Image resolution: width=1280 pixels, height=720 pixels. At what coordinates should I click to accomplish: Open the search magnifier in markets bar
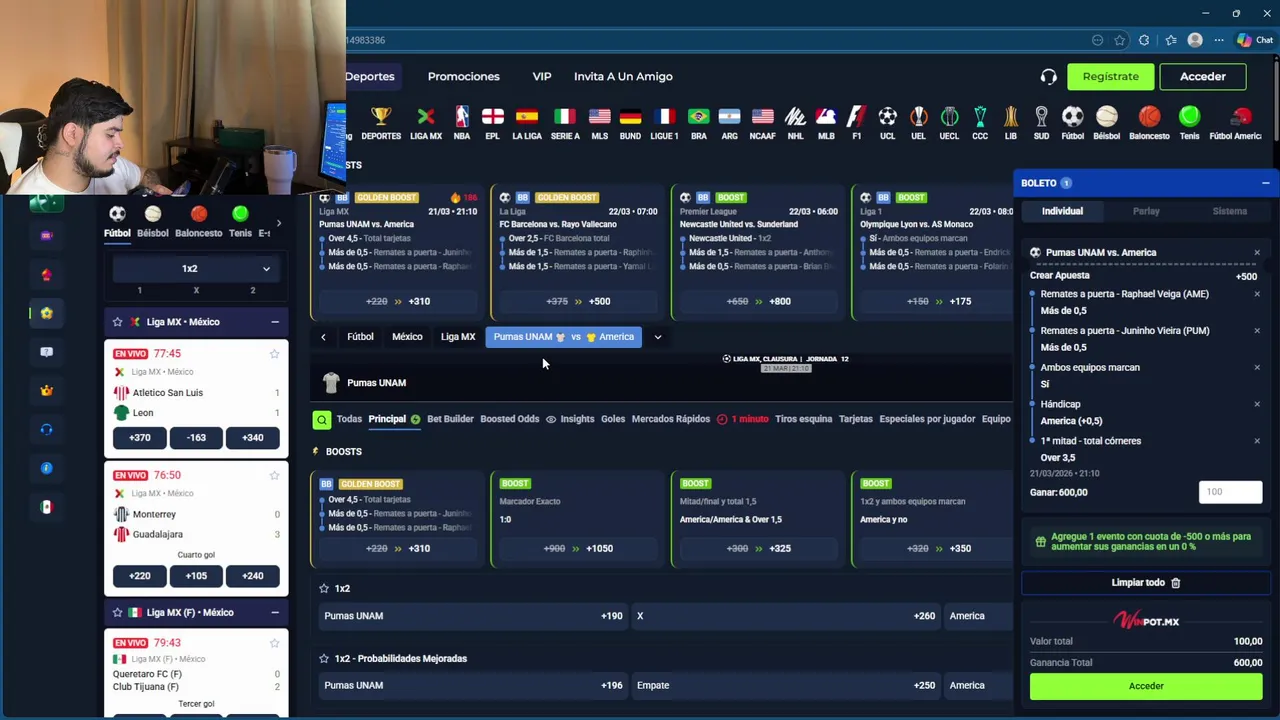[x=321, y=420]
